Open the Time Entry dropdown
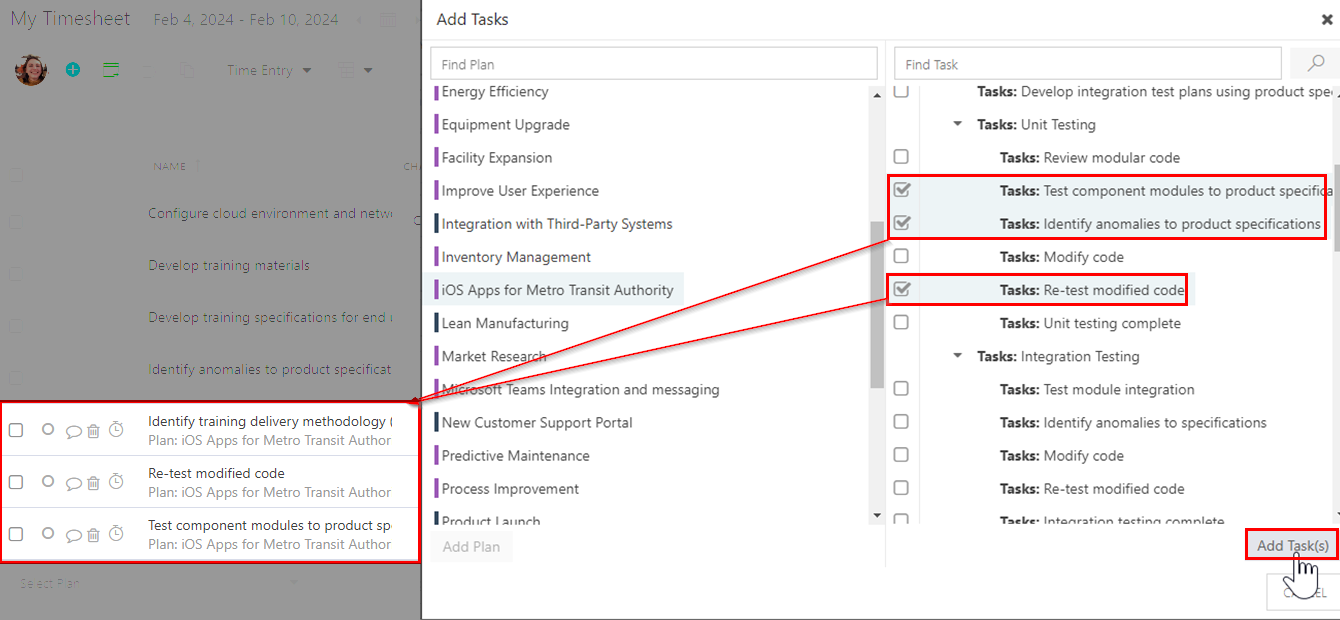Image resolution: width=1340 pixels, height=620 pixels. pyautogui.click(x=268, y=70)
